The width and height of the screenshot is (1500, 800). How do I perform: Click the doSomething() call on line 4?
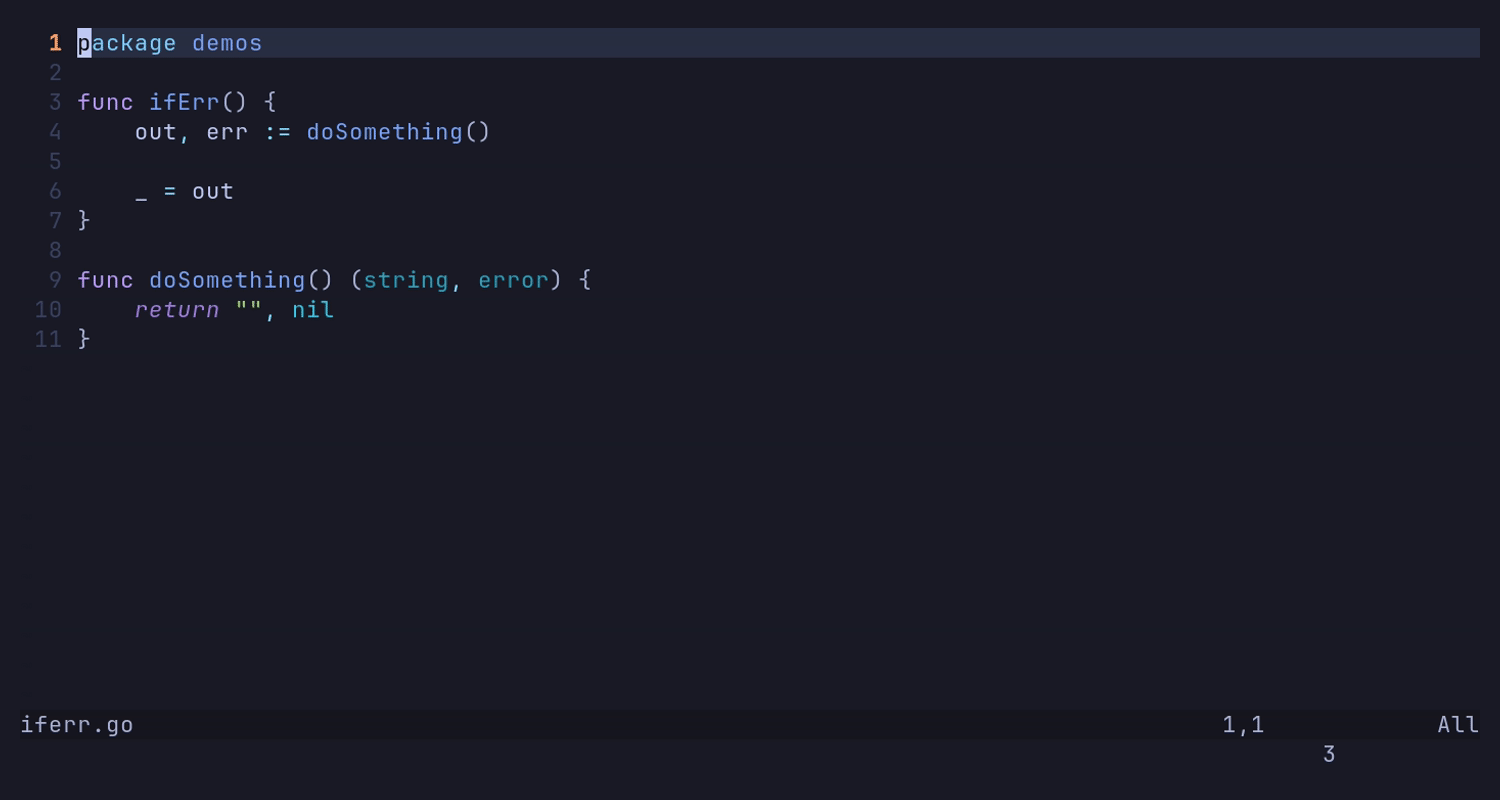click(x=385, y=132)
